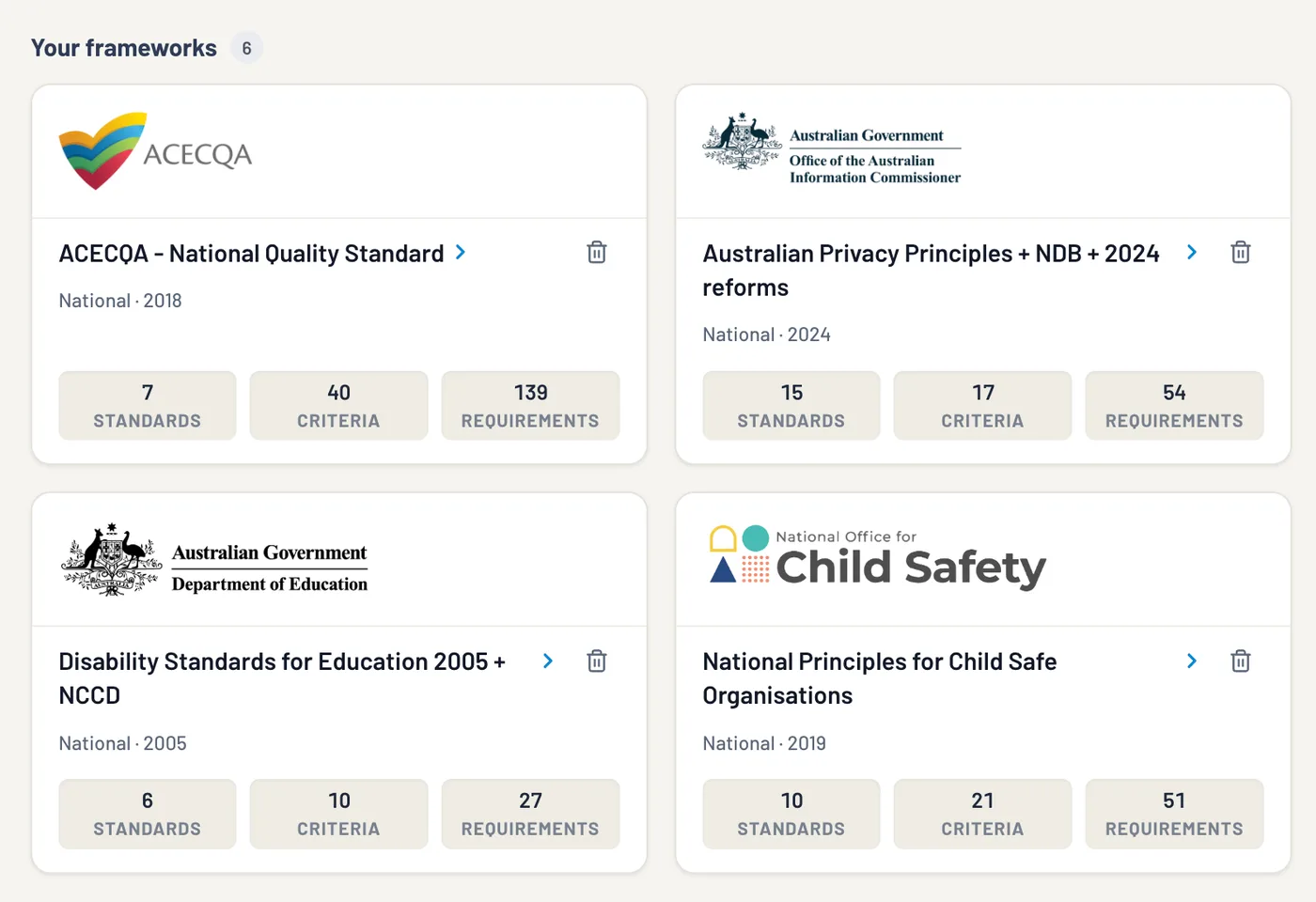This screenshot has width=1316, height=902.
Task: View the 15 Standards tile for Privacy Principles
Action: 791,406
